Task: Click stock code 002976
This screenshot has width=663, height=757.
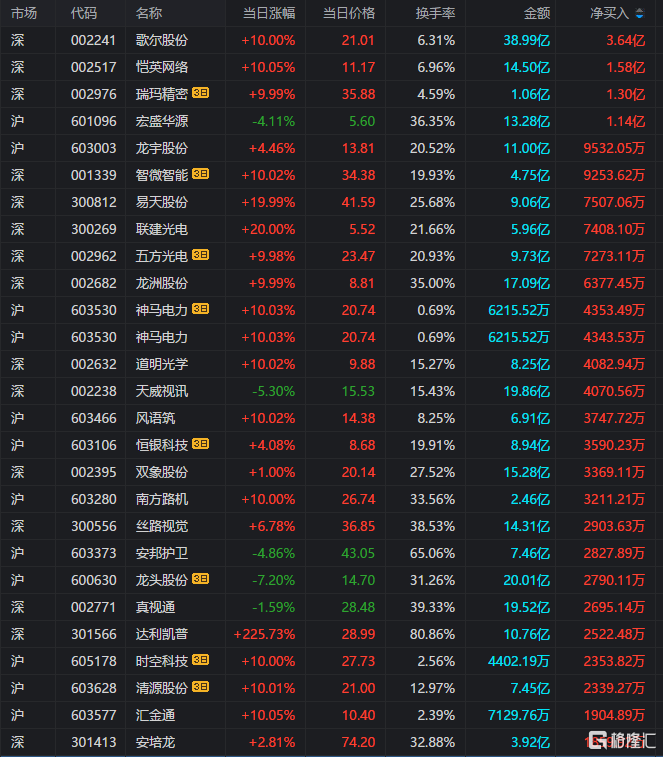Action: pos(94,94)
